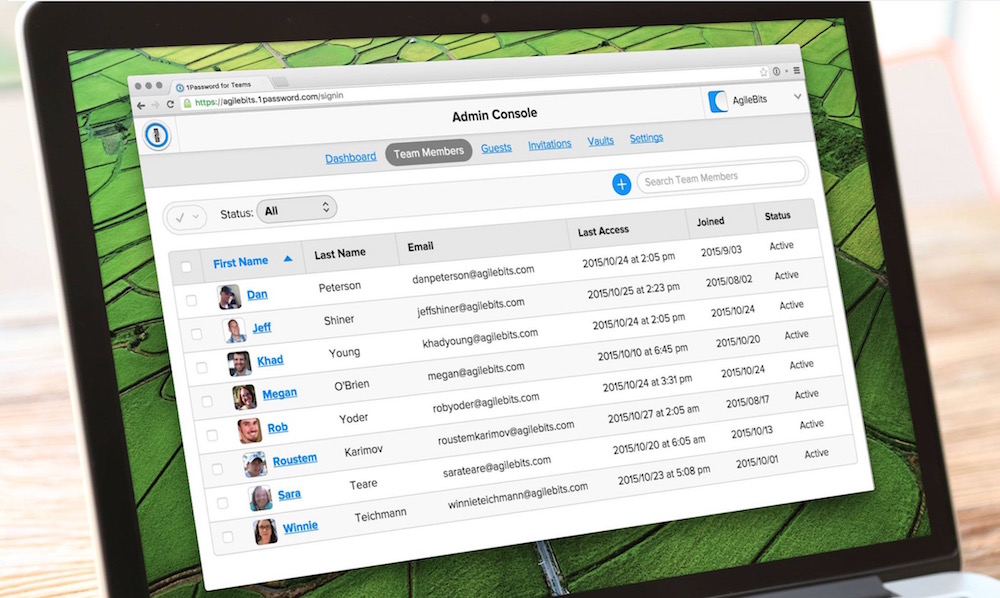Open Sara's member profile link

[x=290, y=494]
